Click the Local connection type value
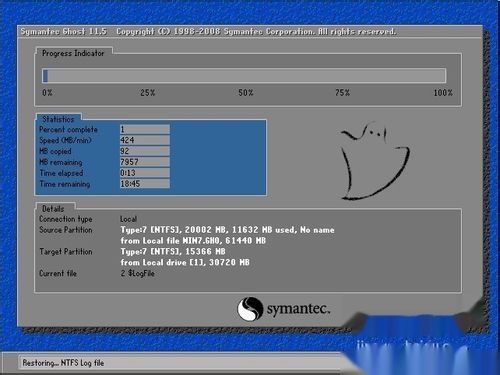The image size is (500, 375). (128, 219)
